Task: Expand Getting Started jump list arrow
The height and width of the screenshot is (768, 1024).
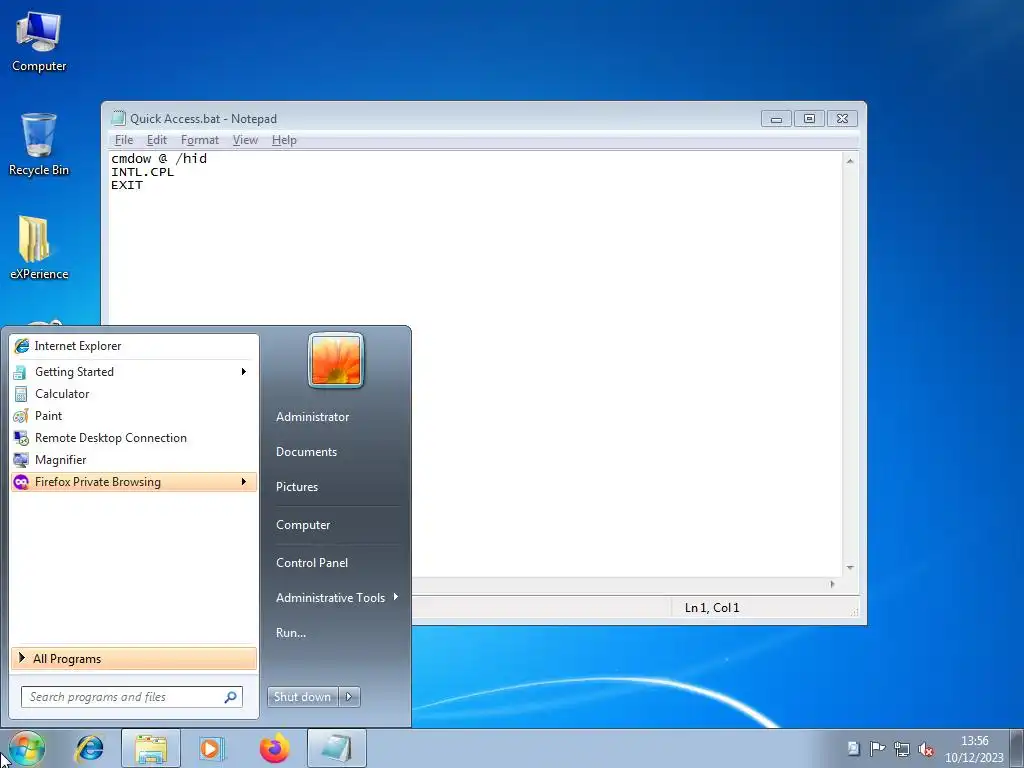Action: tap(244, 372)
